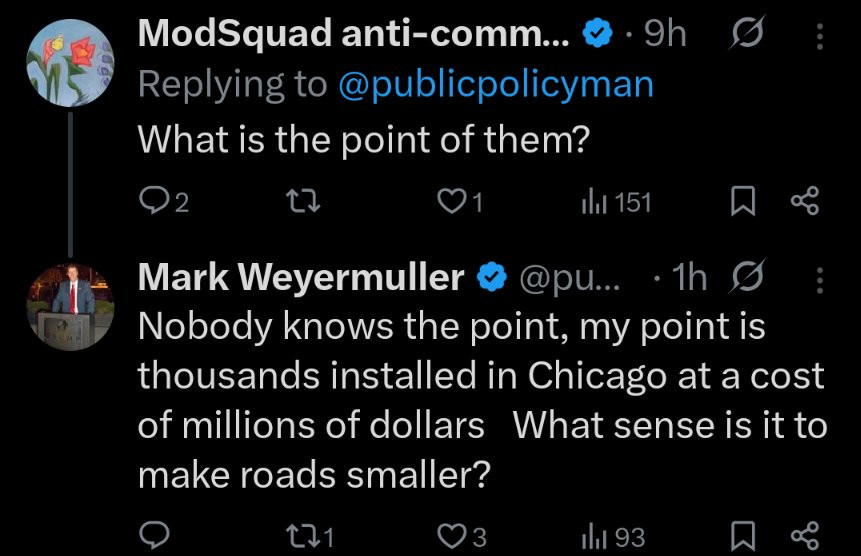Share the ModSquad tweet
The image size is (861, 556).
coord(805,203)
